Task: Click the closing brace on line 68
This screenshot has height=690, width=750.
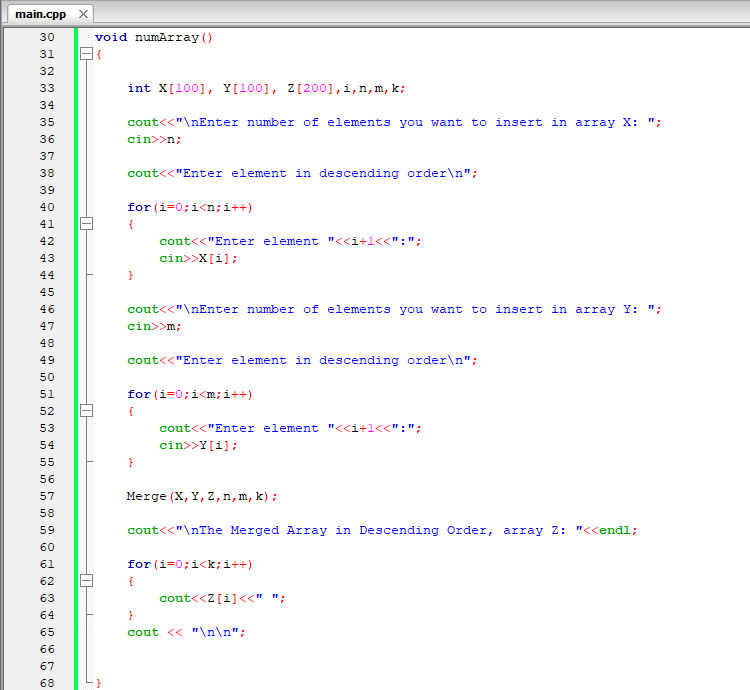Action: coord(99,683)
